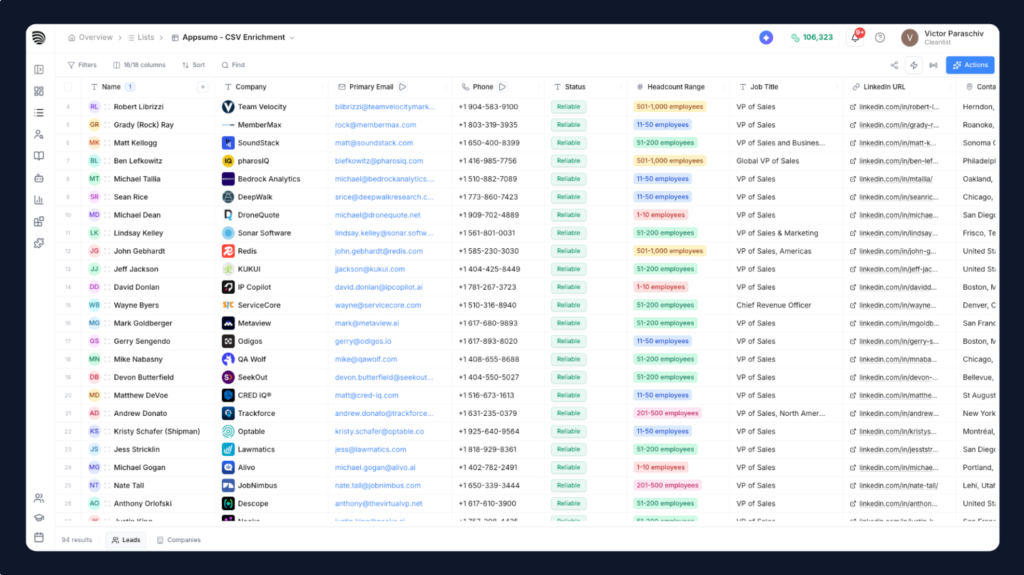Open email matt@soundstack.com

pyautogui.click(x=374, y=143)
